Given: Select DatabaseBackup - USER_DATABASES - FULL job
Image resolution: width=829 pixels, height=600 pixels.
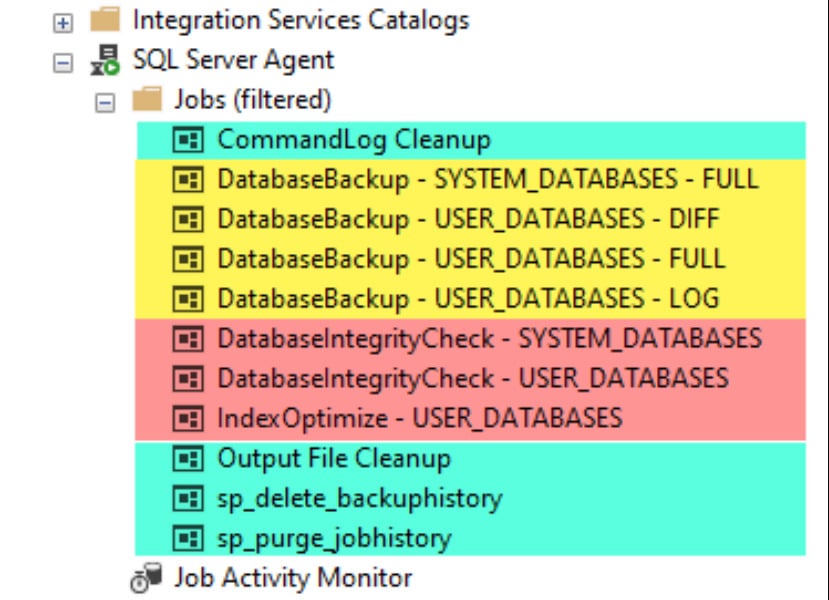Looking at the screenshot, I should 471,259.
